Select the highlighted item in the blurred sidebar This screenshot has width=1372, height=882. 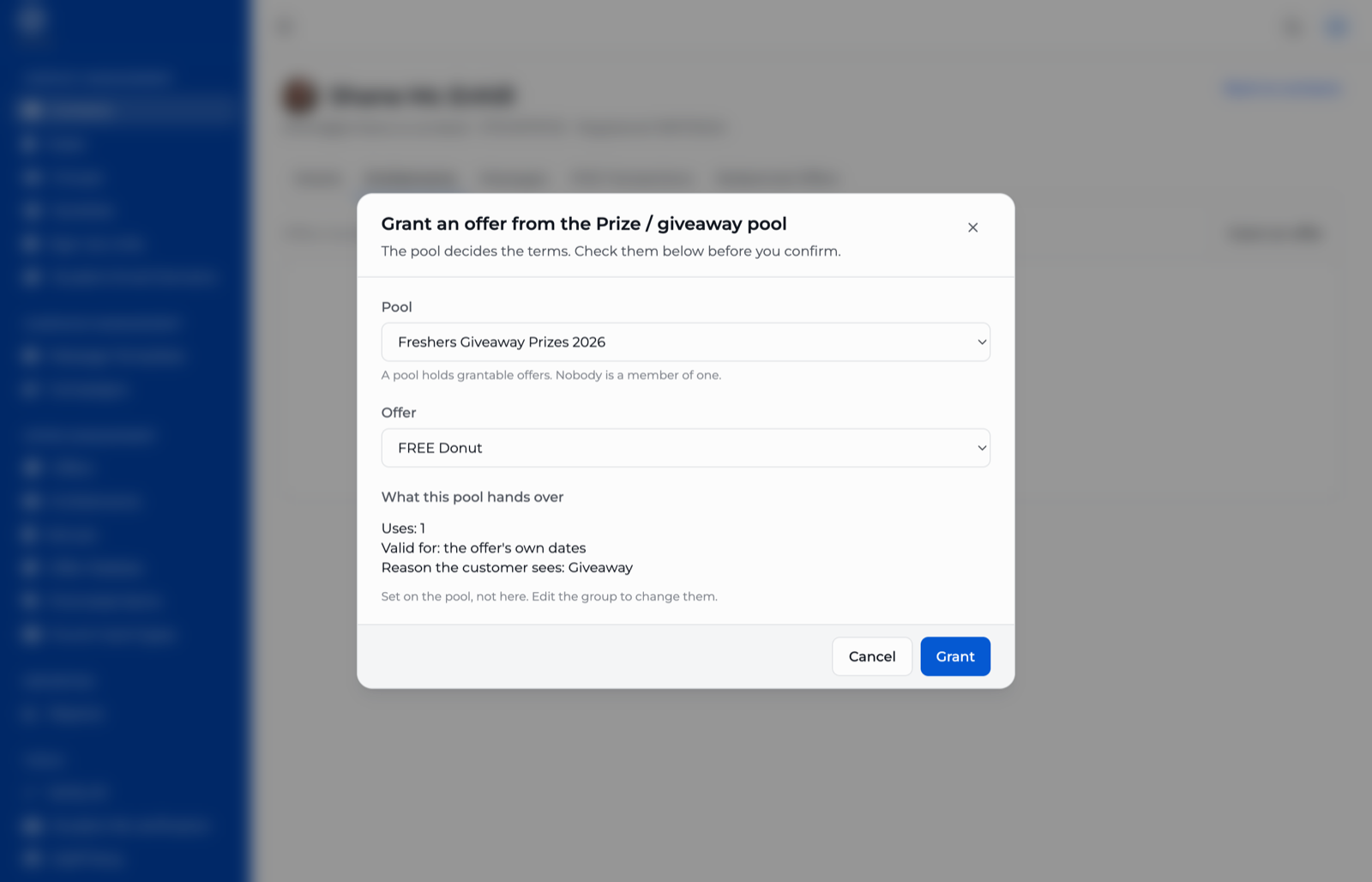[125, 110]
